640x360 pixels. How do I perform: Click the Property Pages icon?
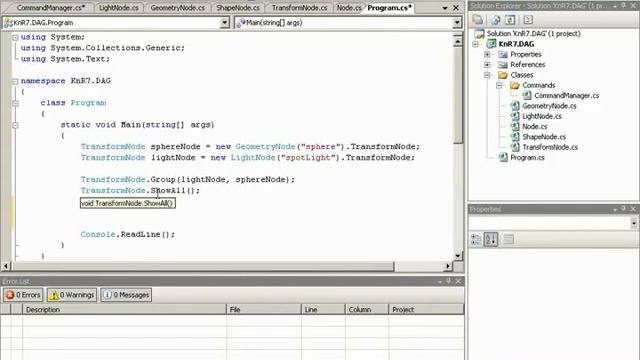(x=509, y=240)
